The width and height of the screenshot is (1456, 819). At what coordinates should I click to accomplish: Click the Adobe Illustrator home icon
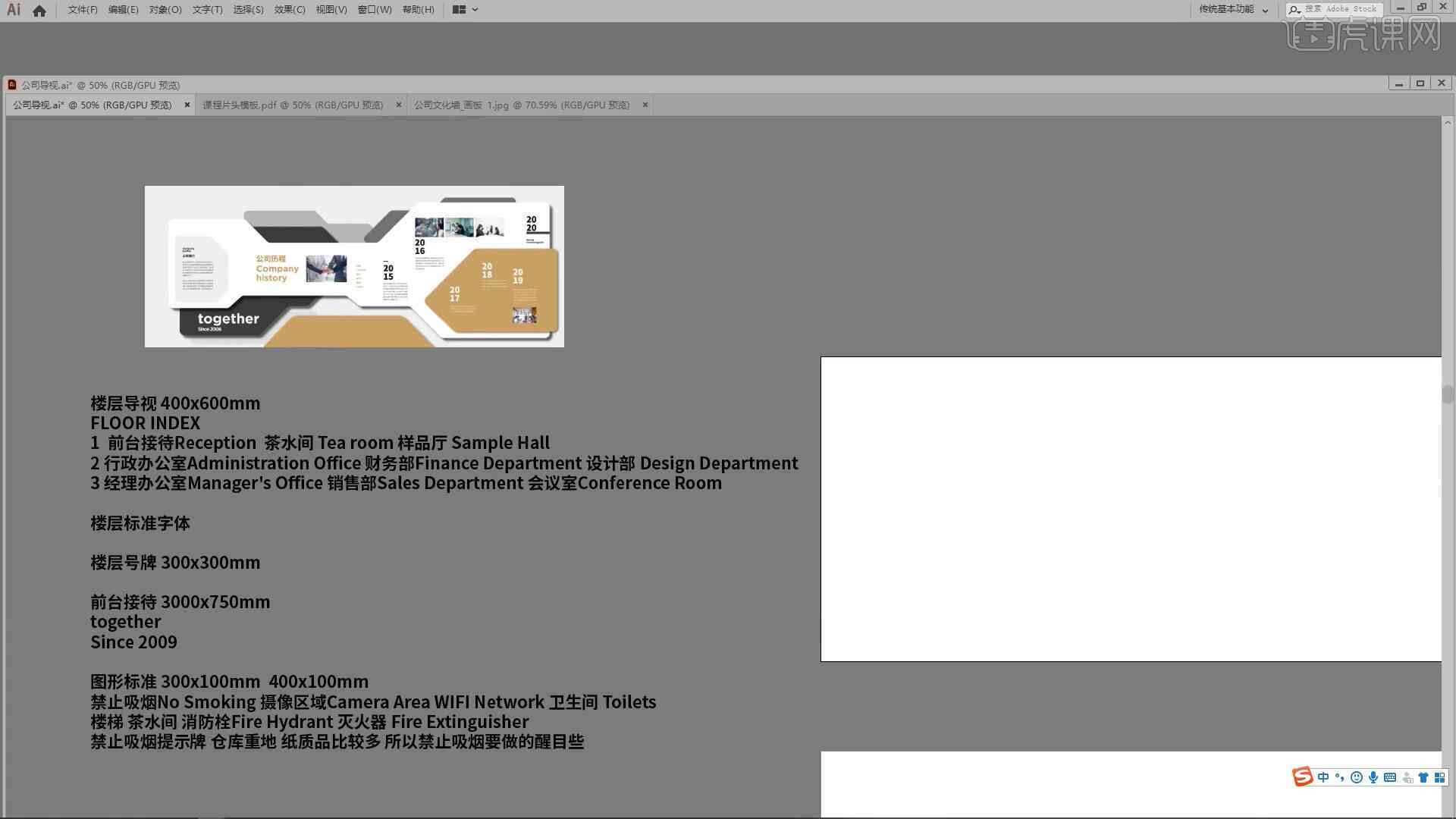(39, 9)
